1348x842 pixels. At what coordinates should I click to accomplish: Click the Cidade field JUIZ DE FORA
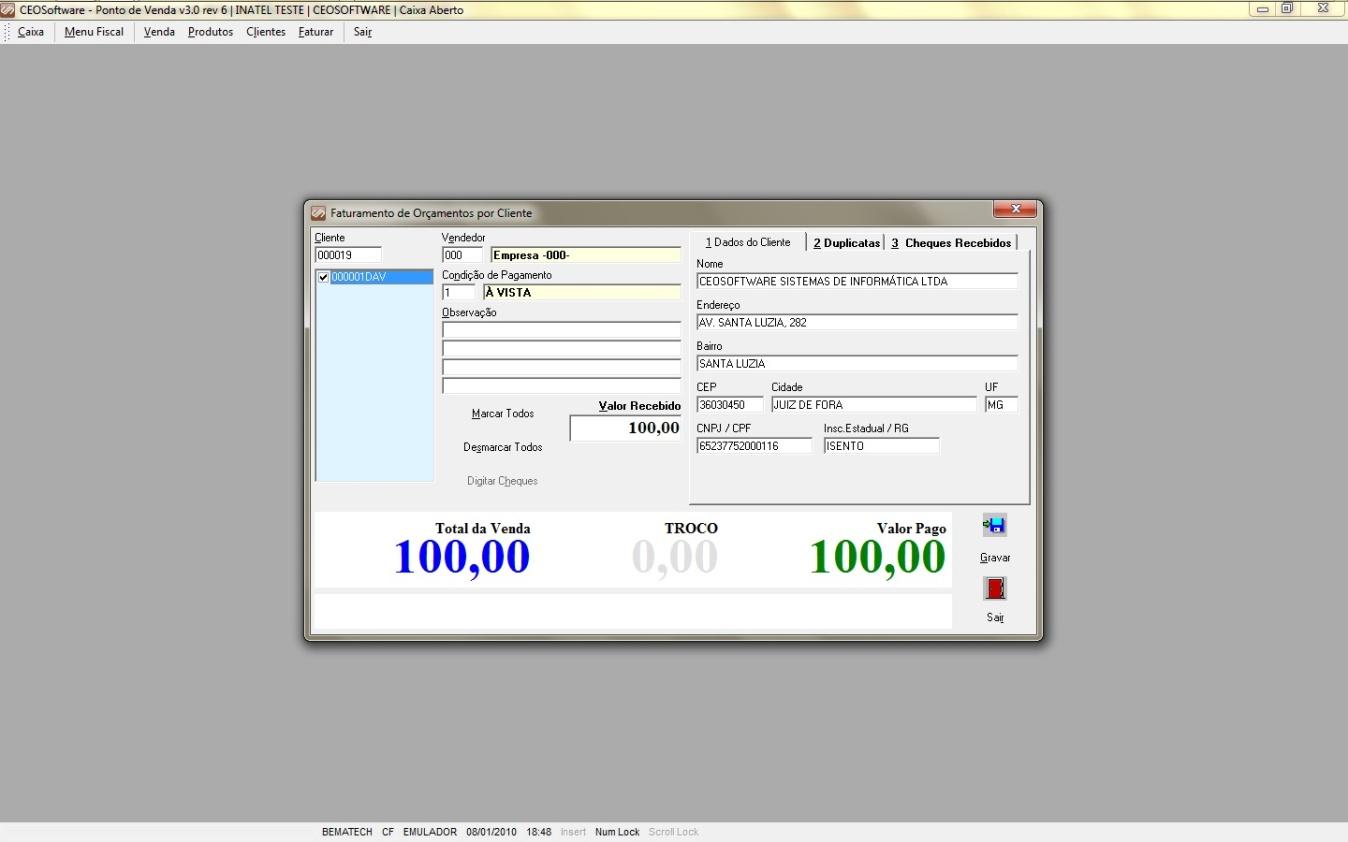click(x=874, y=405)
